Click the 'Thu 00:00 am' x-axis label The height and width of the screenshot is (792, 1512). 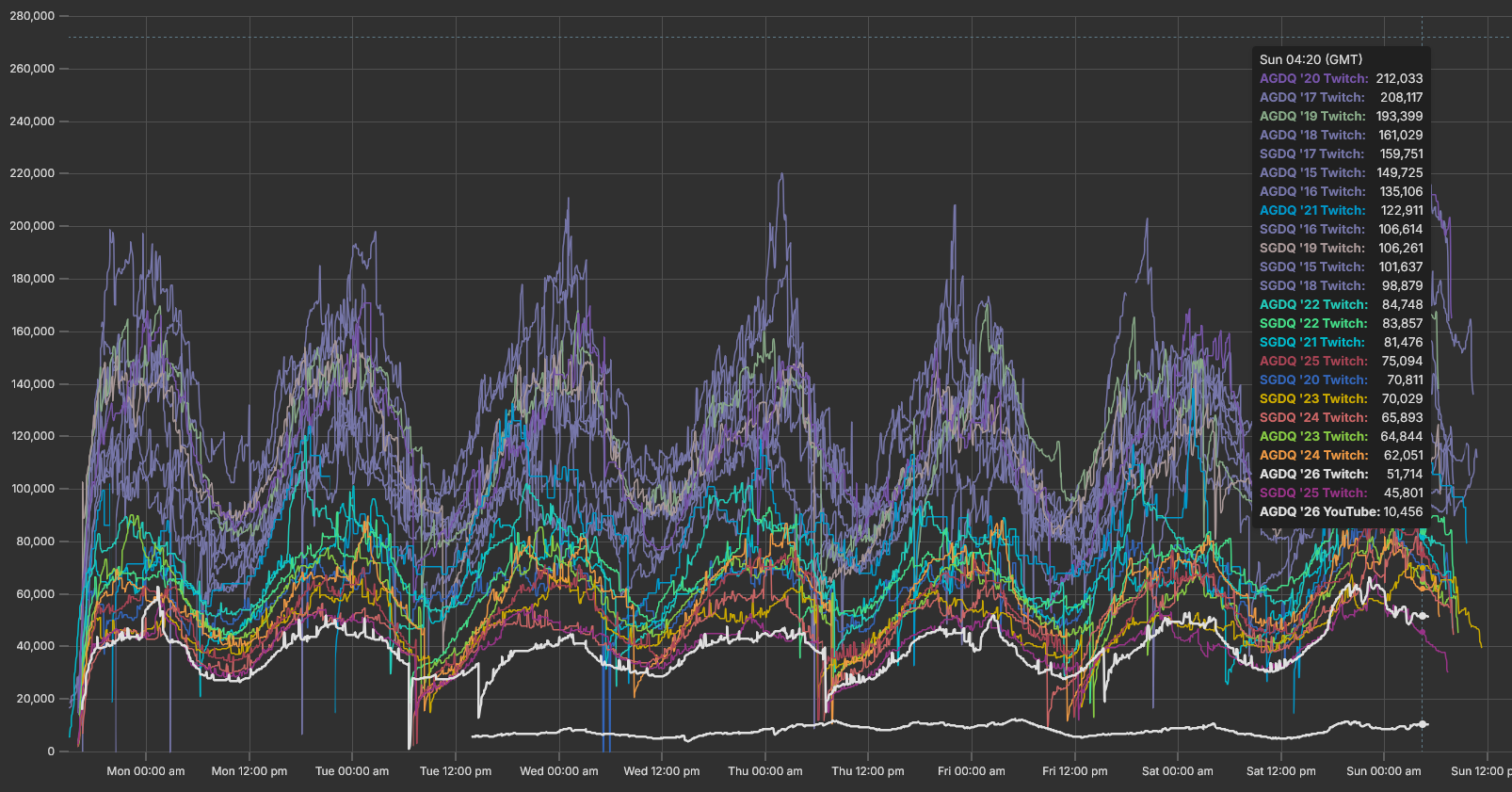coord(765,771)
